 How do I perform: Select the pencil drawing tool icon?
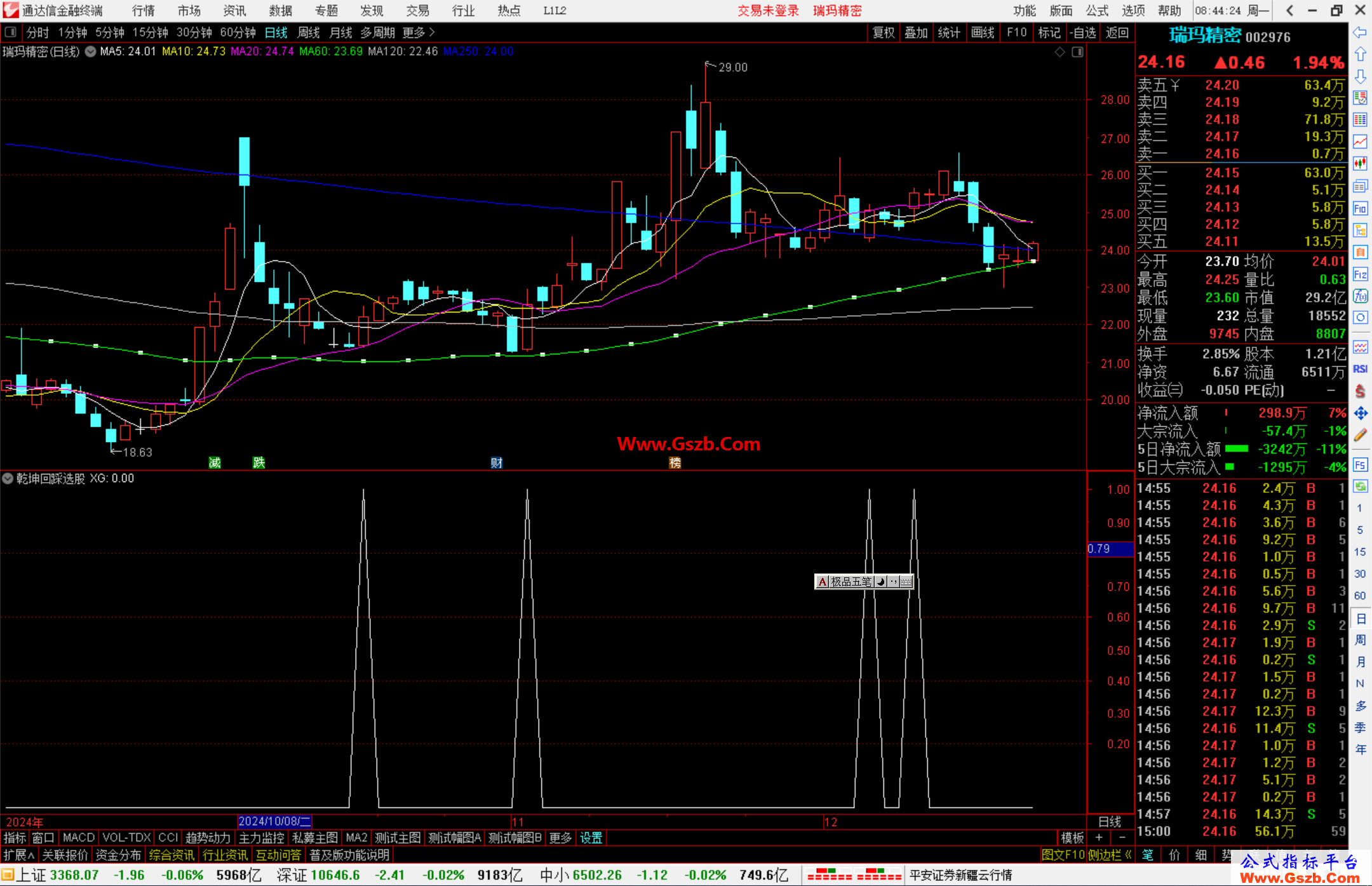click(1360, 435)
